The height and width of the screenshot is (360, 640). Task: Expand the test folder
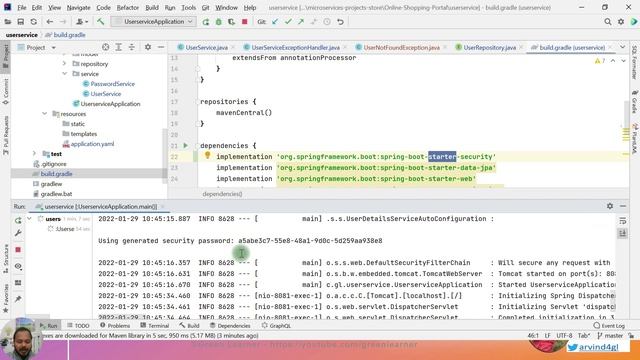click(35, 154)
